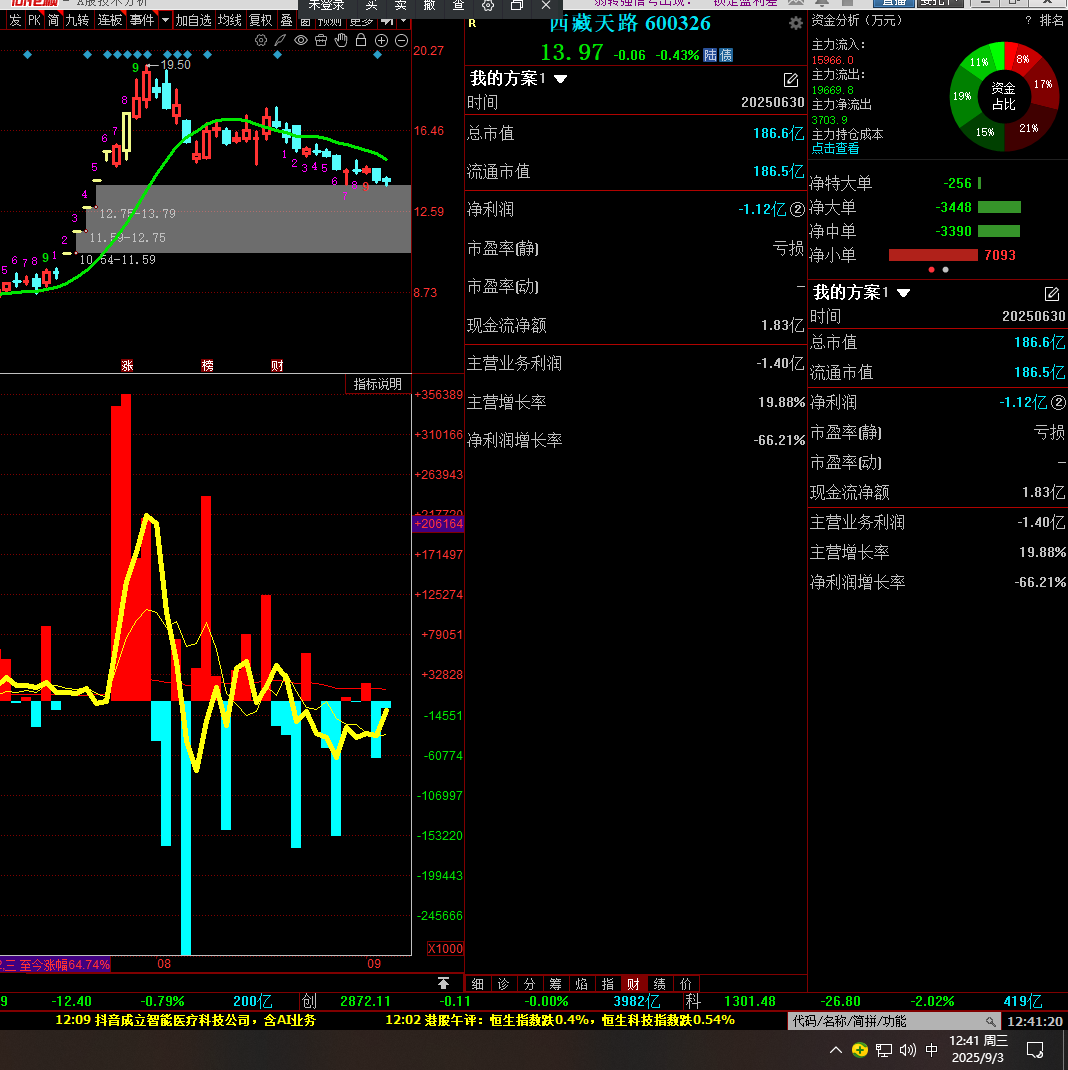Open 复权 adjustment option
This screenshot has height=1070, width=1068.
(x=261, y=20)
